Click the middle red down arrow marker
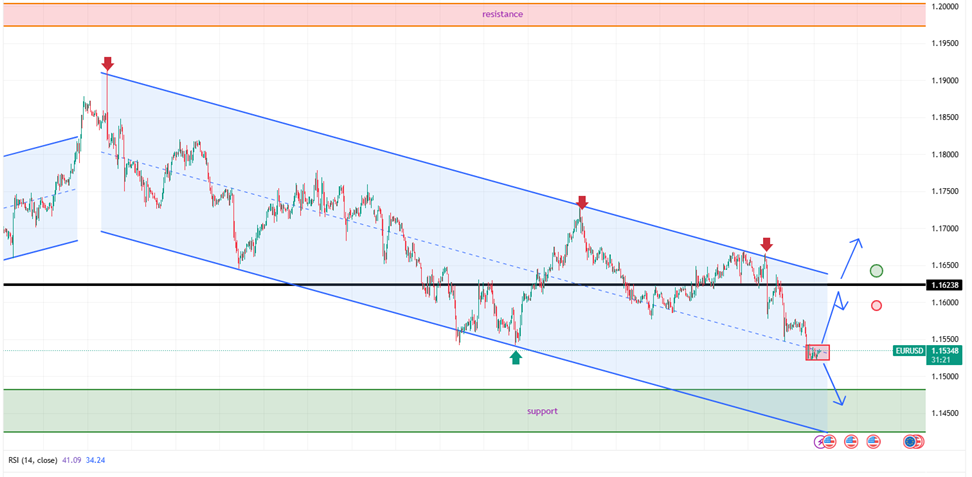The height and width of the screenshot is (477, 972). [582, 203]
